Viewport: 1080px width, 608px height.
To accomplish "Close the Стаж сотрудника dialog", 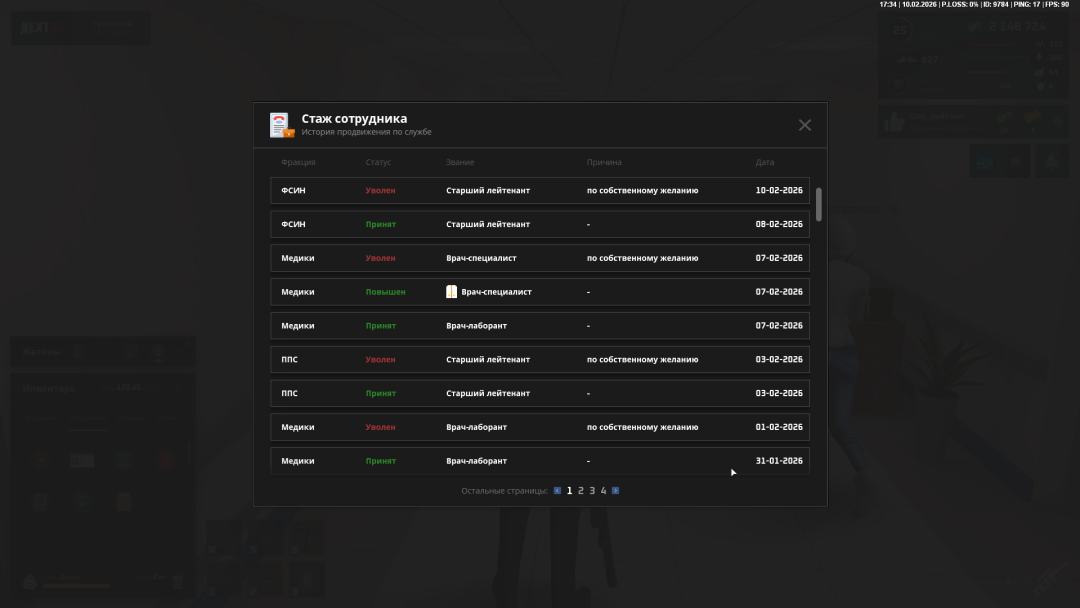I will pos(804,125).
